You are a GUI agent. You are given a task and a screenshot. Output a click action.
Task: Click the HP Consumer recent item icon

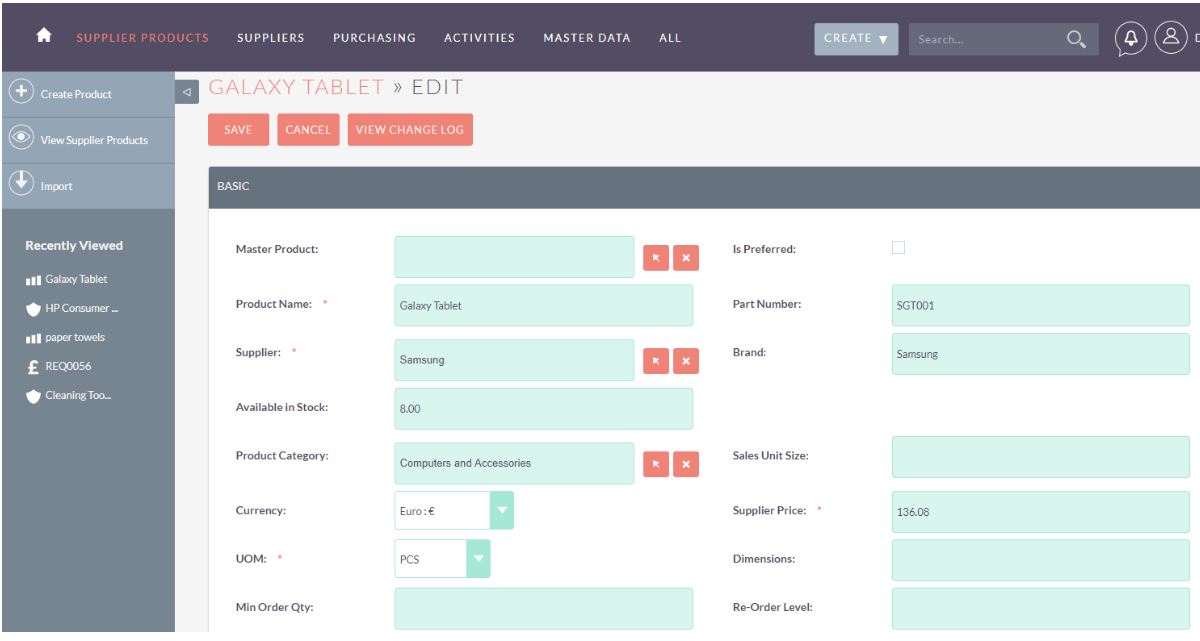[33, 309]
